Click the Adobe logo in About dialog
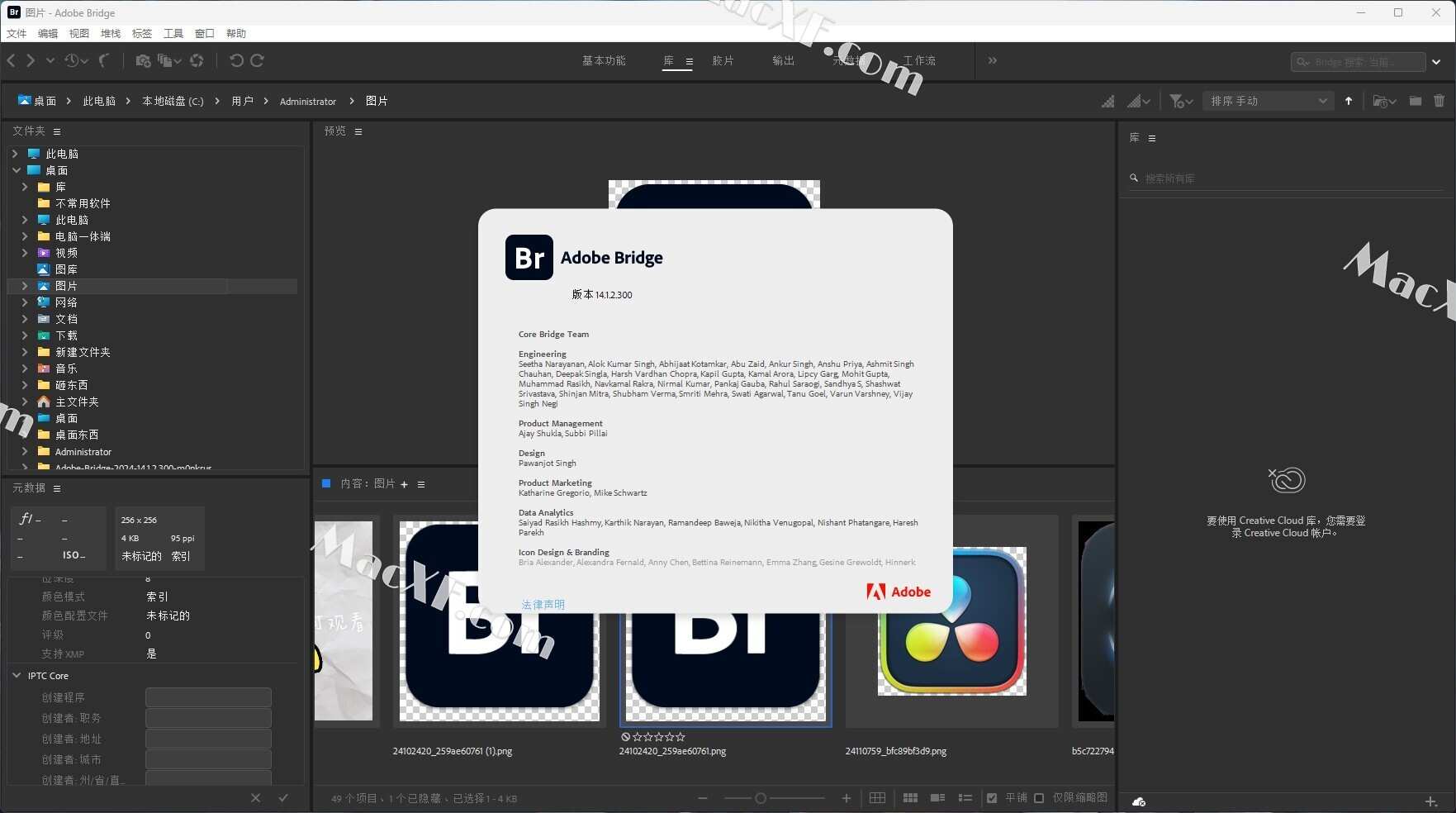This screenshot has width=1456, height=813. 899,592
